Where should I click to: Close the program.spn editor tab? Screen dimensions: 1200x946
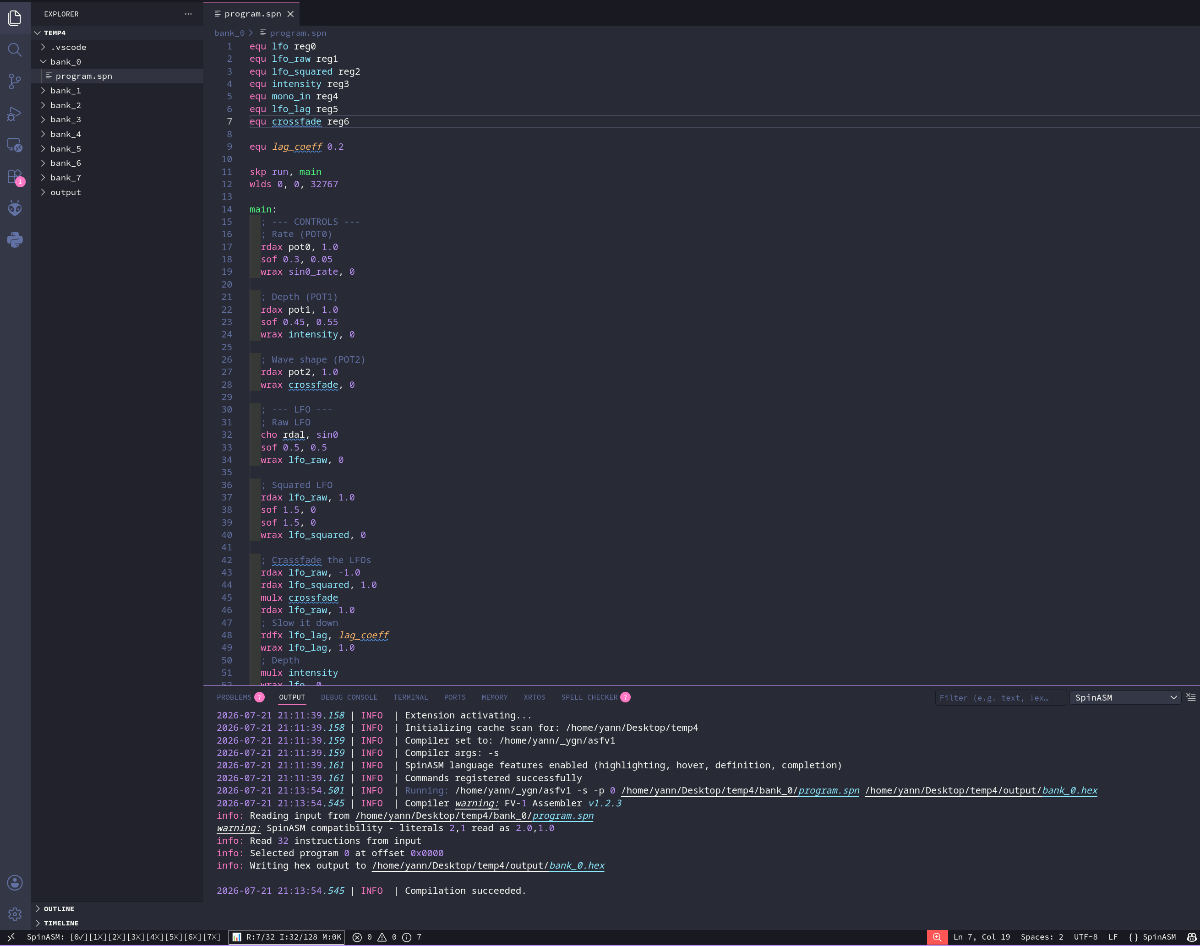click(x=290, y=14)
